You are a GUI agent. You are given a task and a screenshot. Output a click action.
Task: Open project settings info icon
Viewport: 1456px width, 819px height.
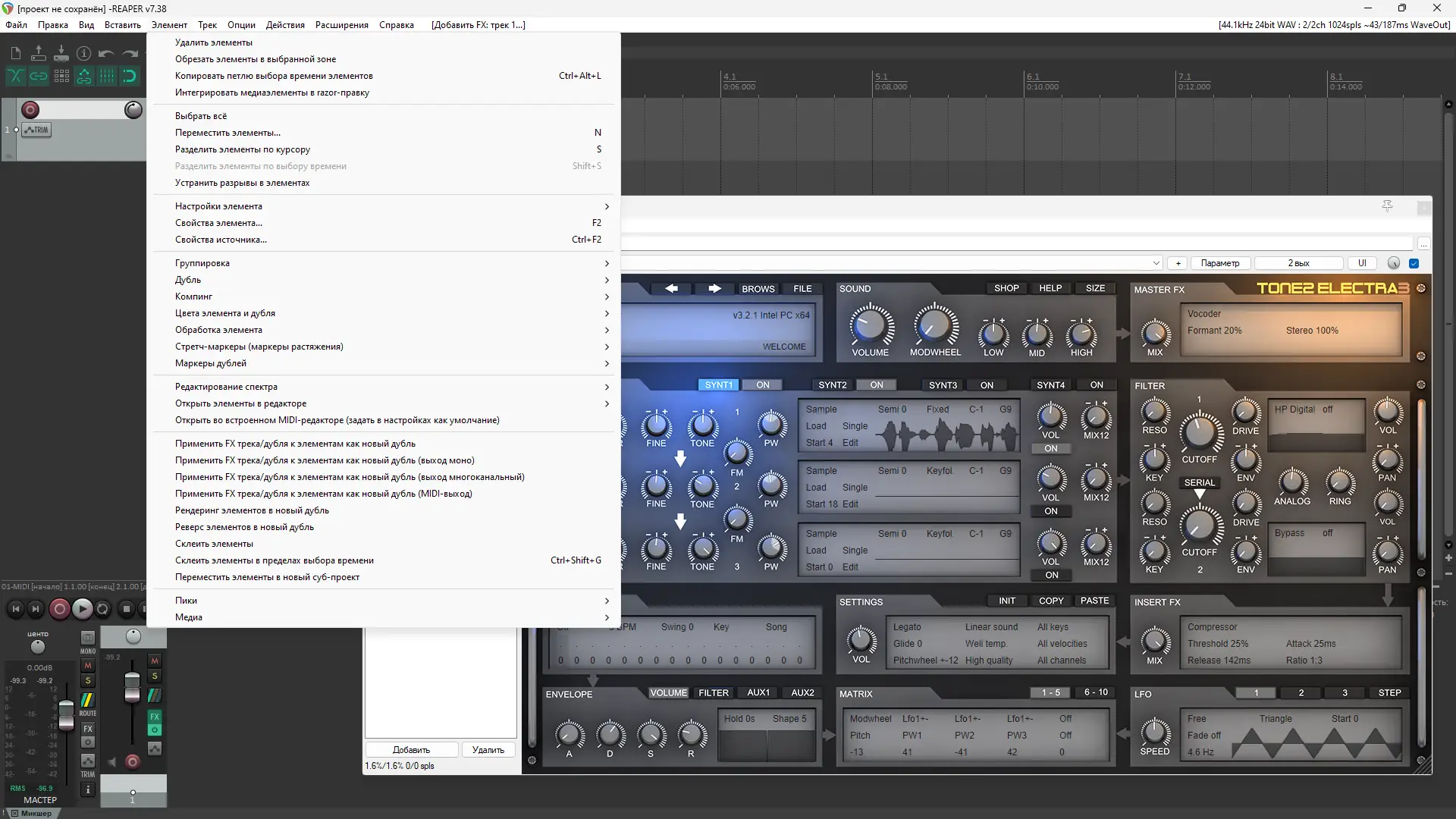(84, 53)
